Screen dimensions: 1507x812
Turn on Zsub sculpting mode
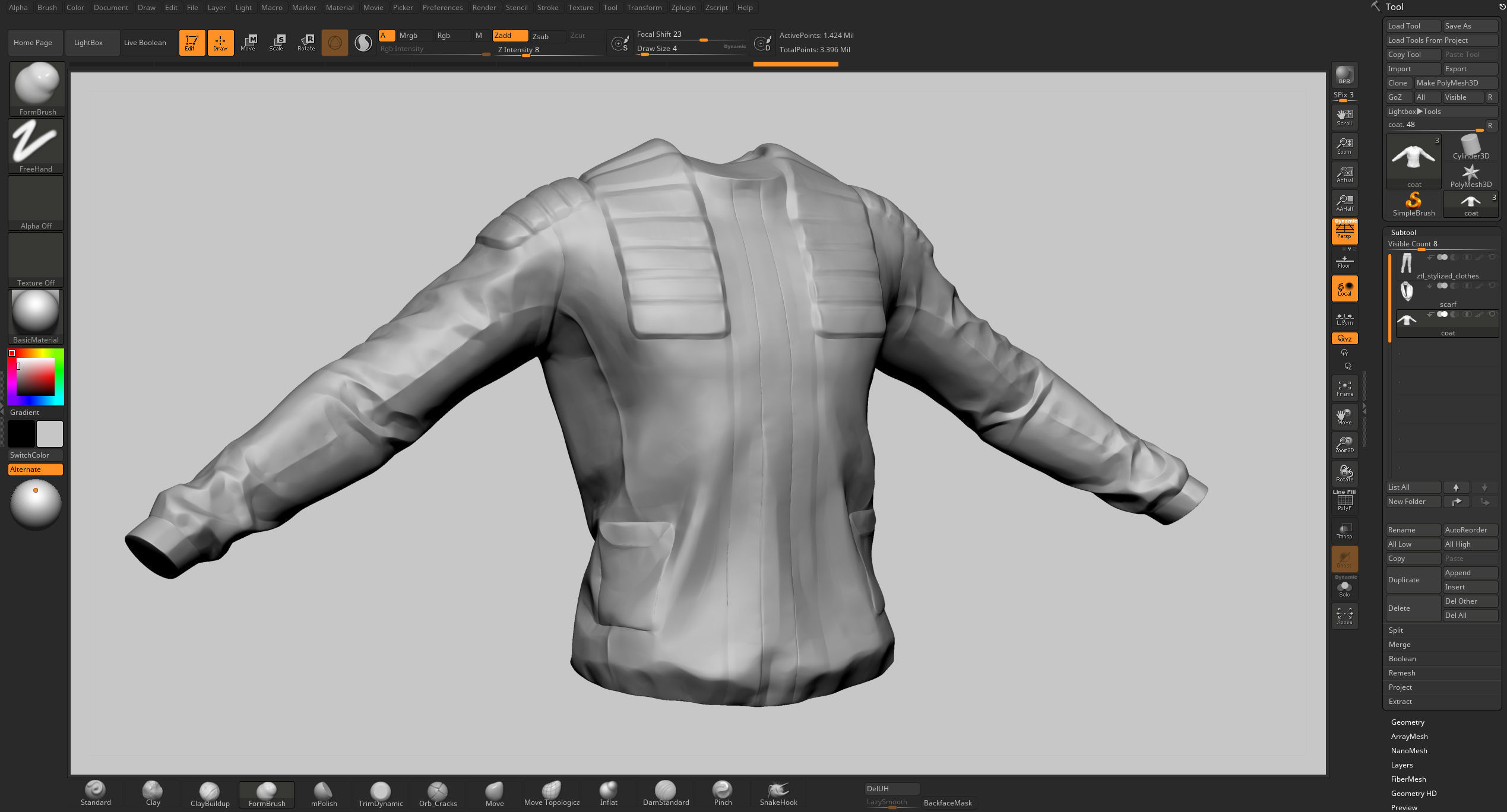pyautogui.click(x=540, y=36)
